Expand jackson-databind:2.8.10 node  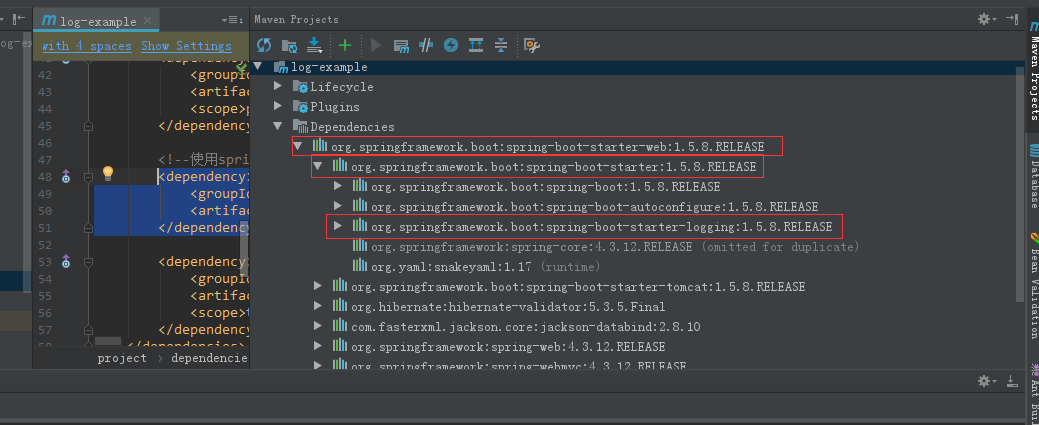coord(318,326)
